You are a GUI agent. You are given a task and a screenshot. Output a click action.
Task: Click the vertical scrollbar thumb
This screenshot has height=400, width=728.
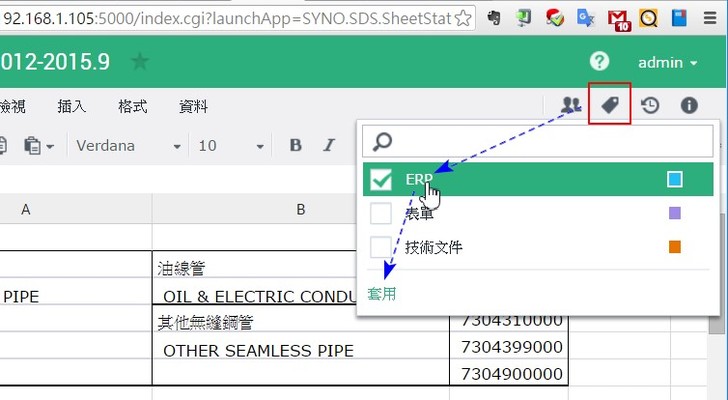click(715, 274)
